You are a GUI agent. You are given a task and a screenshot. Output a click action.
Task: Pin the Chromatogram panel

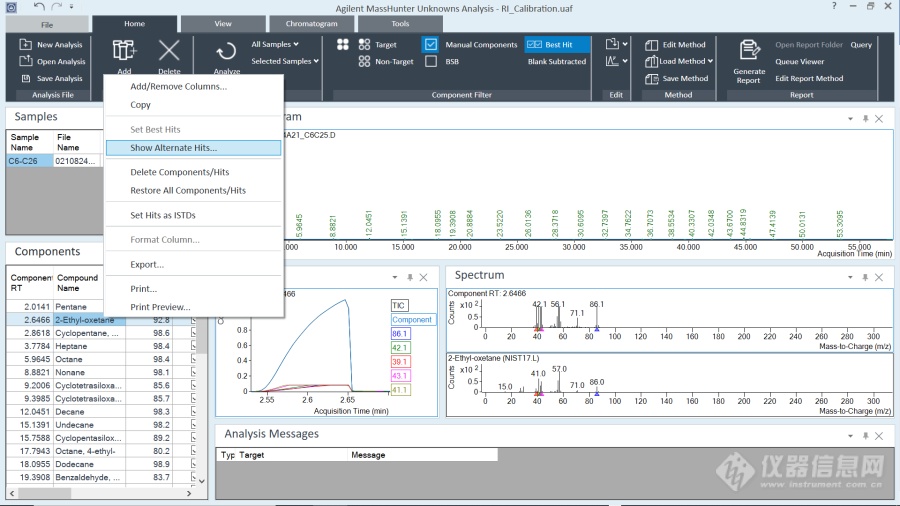[865, 119]
